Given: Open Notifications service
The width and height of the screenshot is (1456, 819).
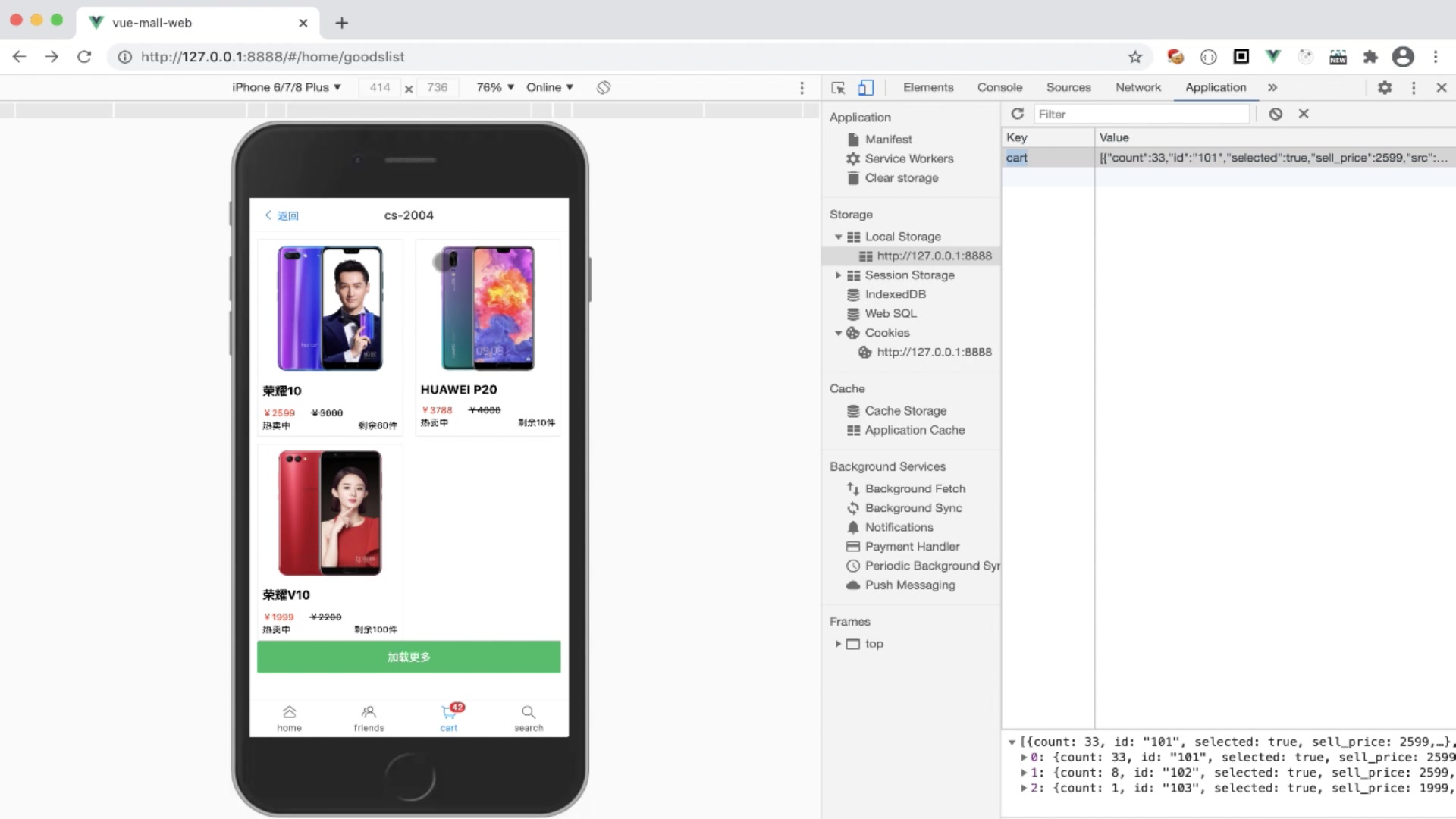Looking at the screenshot, I should [x=899, y=527].
